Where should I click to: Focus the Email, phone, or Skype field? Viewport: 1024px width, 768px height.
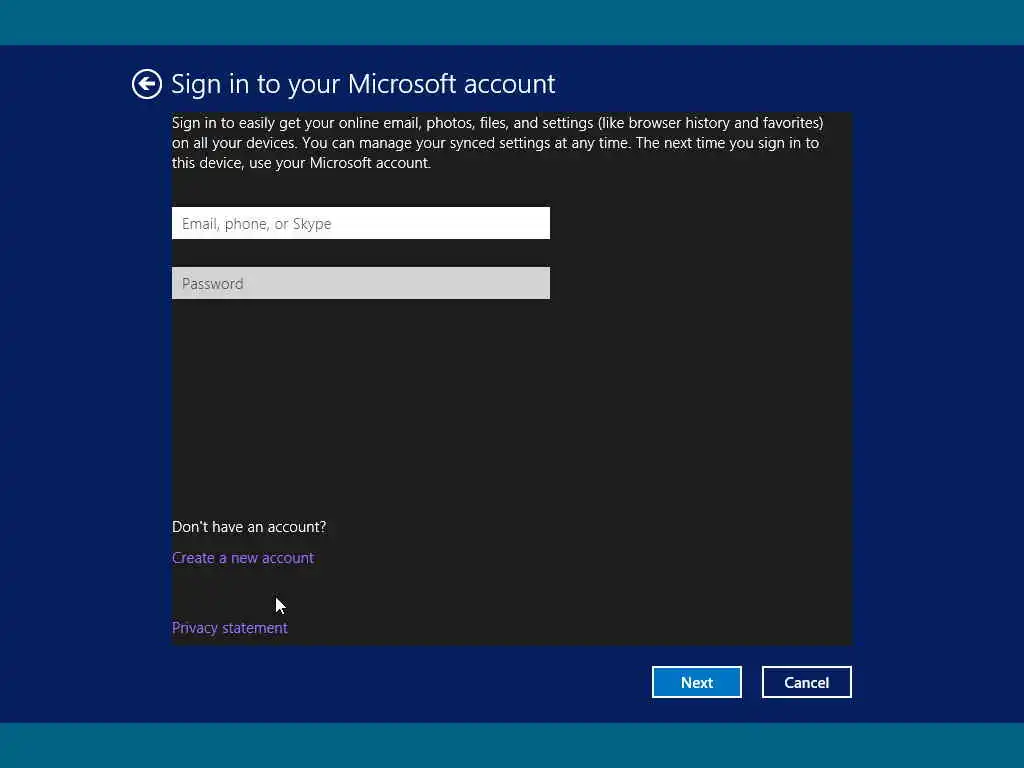360,223
